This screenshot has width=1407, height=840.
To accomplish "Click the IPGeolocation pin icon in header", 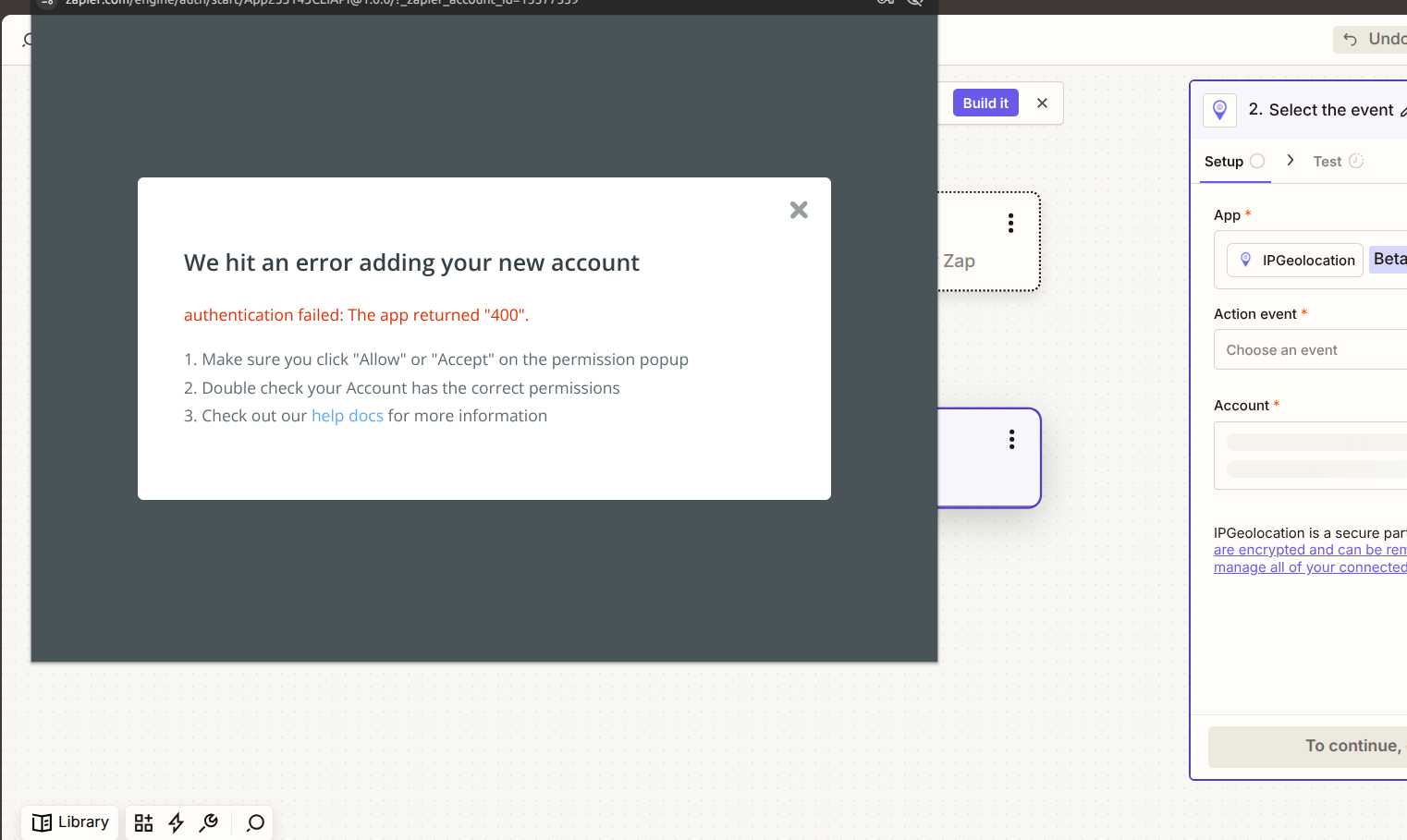I will [1219, 110].
